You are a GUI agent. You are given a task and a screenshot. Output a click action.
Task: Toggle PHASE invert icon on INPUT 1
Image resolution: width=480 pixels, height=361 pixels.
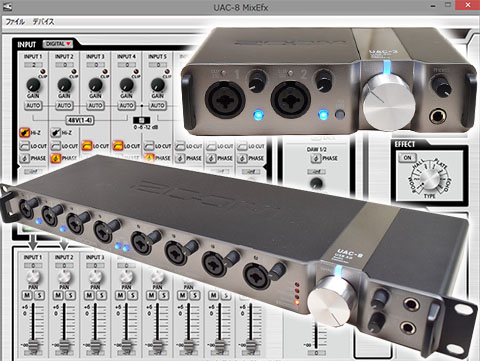point(24,158)
